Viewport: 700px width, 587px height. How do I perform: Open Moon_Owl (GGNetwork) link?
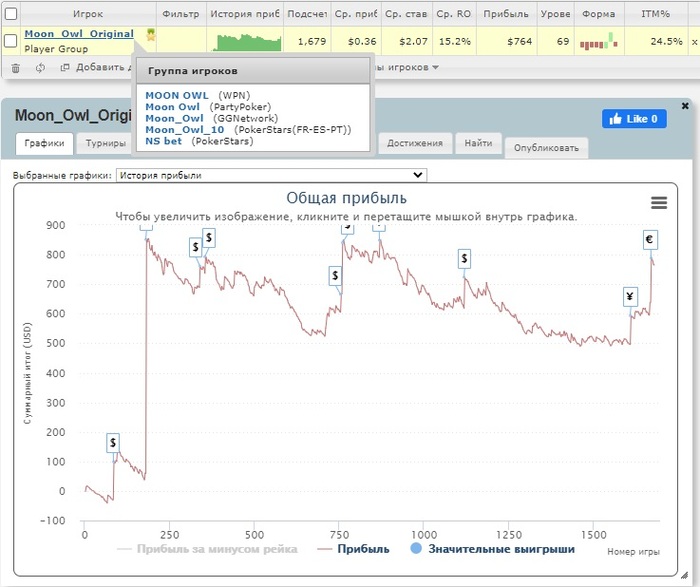[x=174, y=118]
